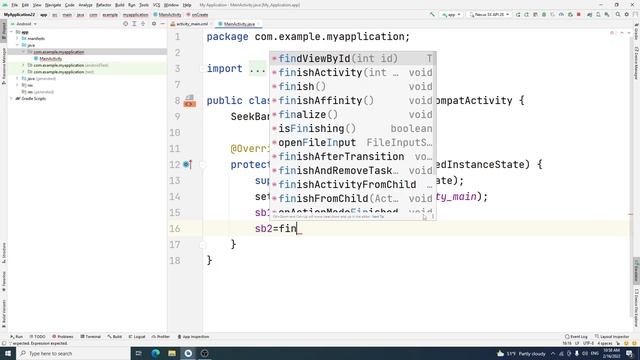This screenshot has height=360, width=640.
Task: Open the Navigate menu
Action: [53, 5]
